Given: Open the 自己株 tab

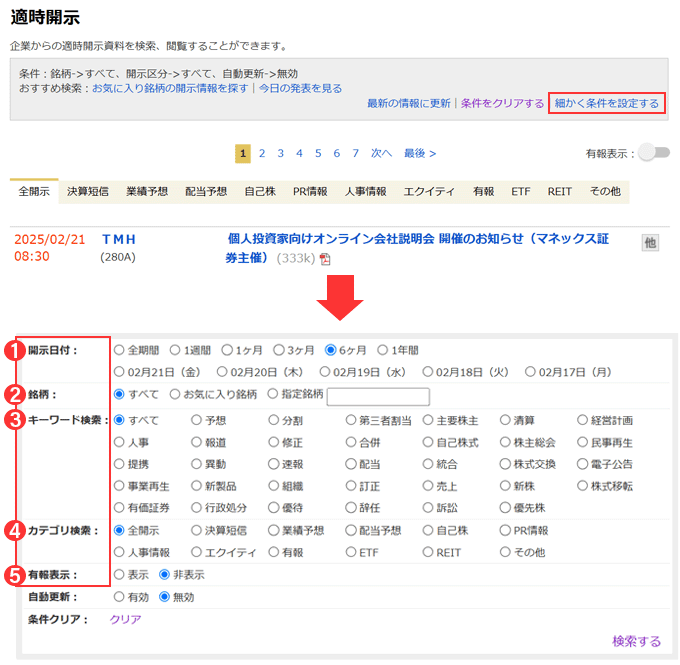Looking at the screenshot, I should pyautogui.click(x=260, y=191).
